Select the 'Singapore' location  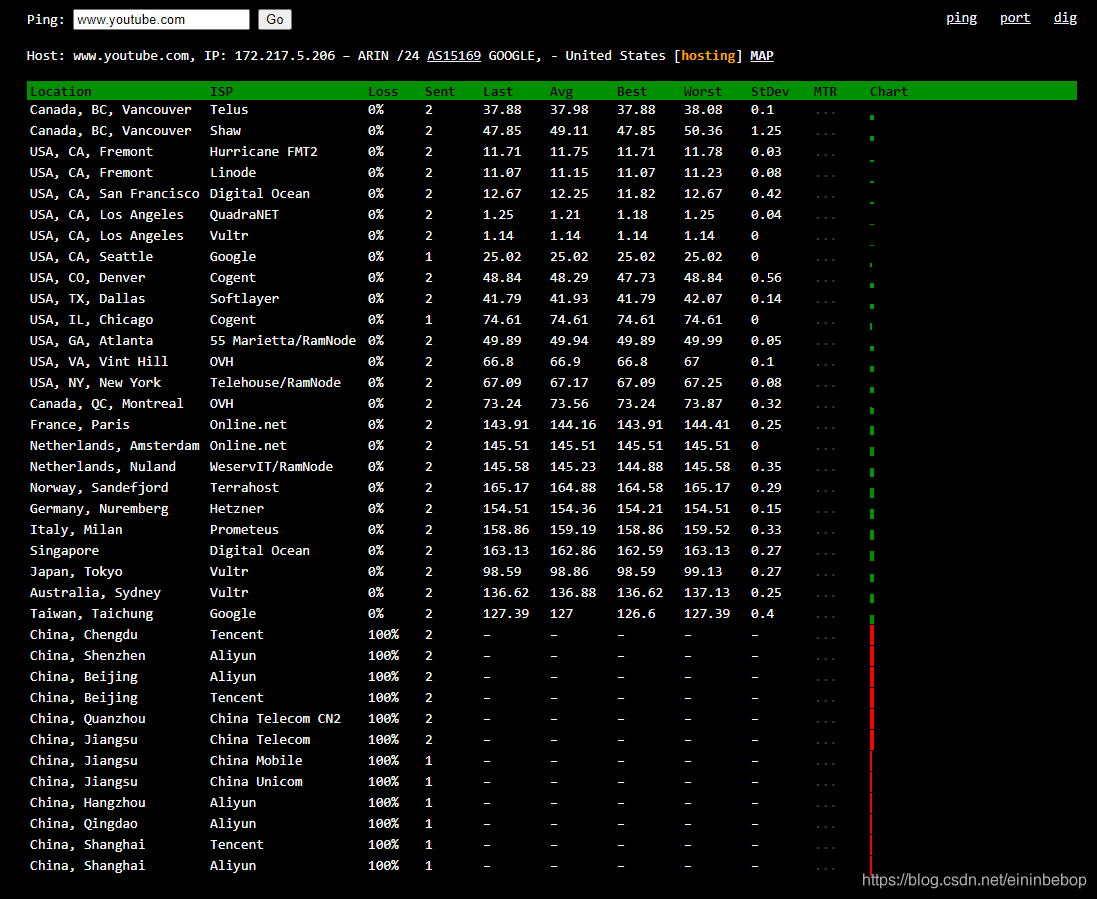click(64, 551)
